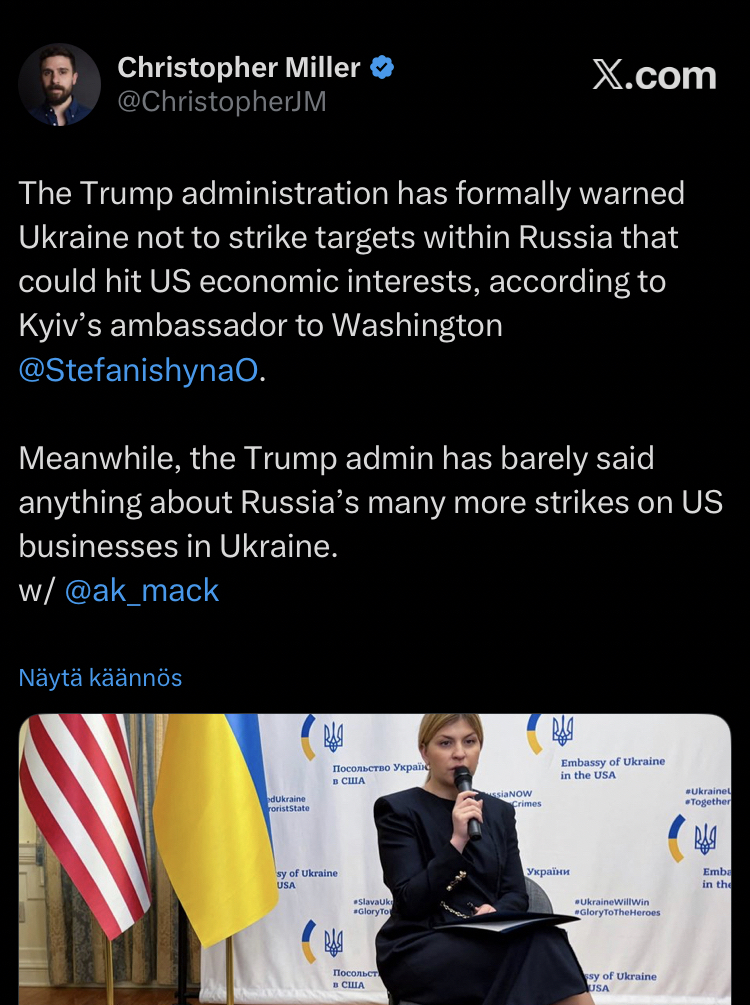The height and width of the screenshot is (1005, 750).
Task: Click the paragraph starting 'The Trump administration'
Action: [x=350, y=280]
